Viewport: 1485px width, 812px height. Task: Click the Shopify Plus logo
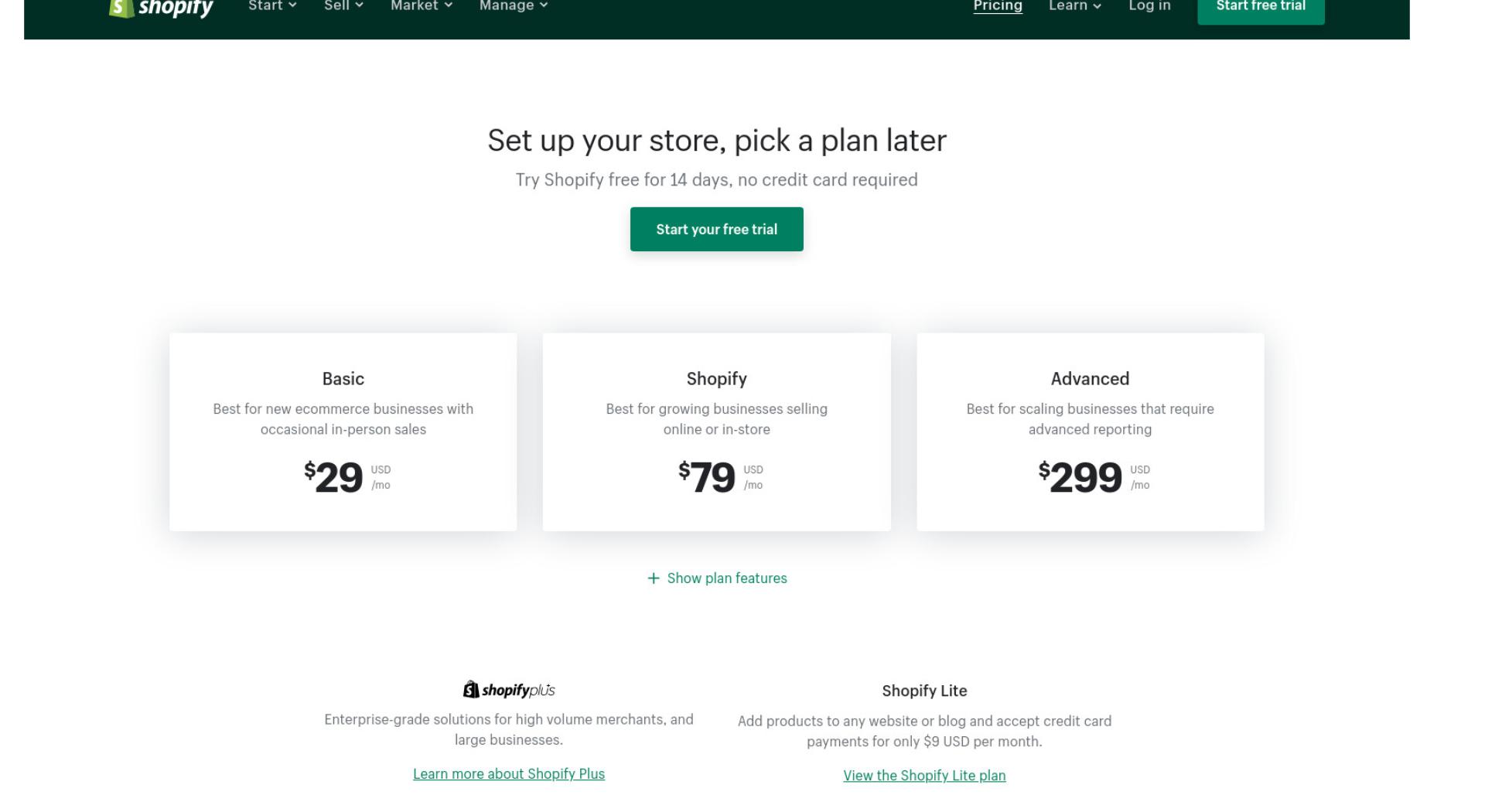pos(509,690)
